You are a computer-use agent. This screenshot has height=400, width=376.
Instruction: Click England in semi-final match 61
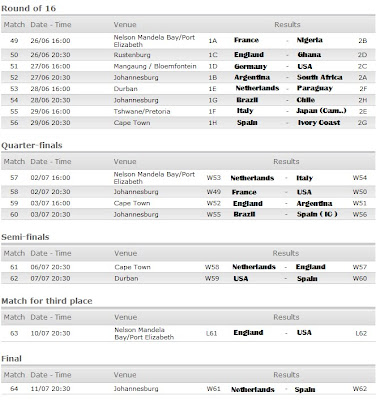[310, 267]
